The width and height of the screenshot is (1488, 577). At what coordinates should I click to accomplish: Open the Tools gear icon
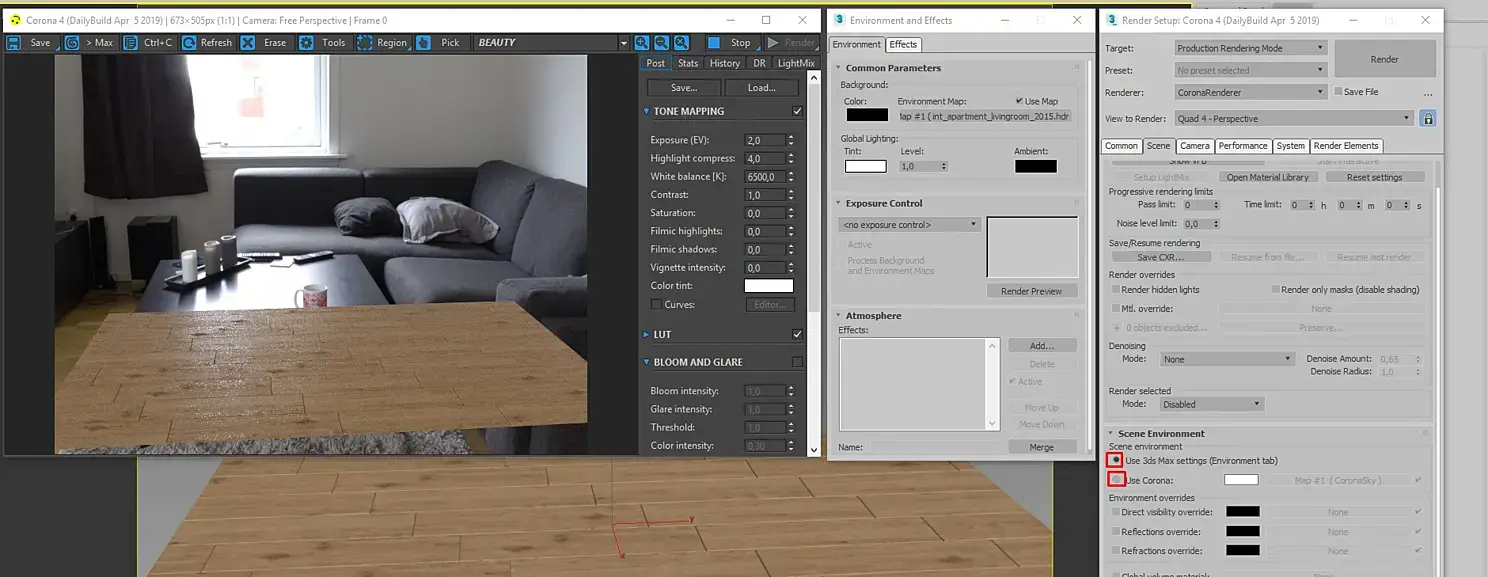pos(306,43)
